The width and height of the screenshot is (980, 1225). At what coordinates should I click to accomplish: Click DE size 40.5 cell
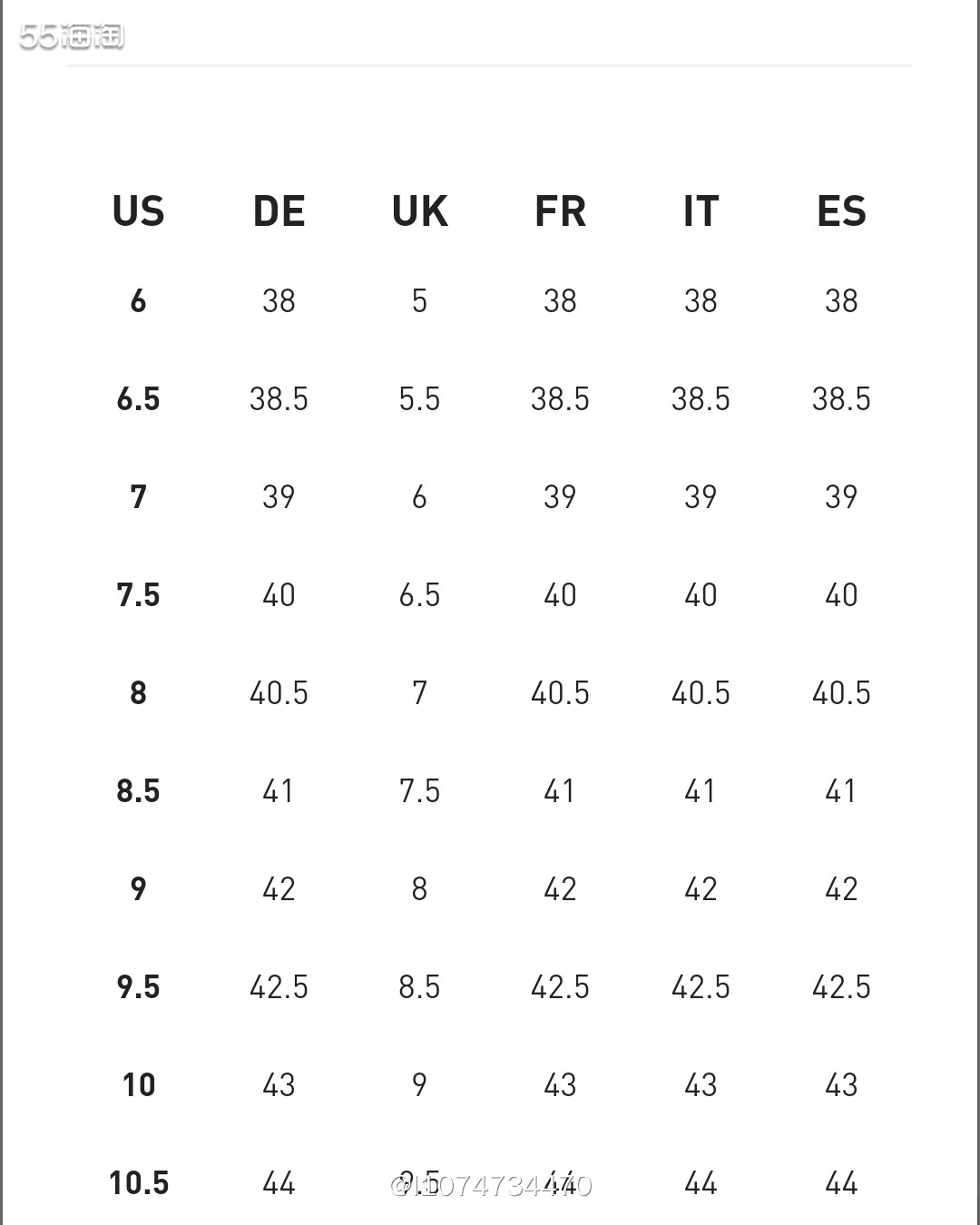click(279, 692)
